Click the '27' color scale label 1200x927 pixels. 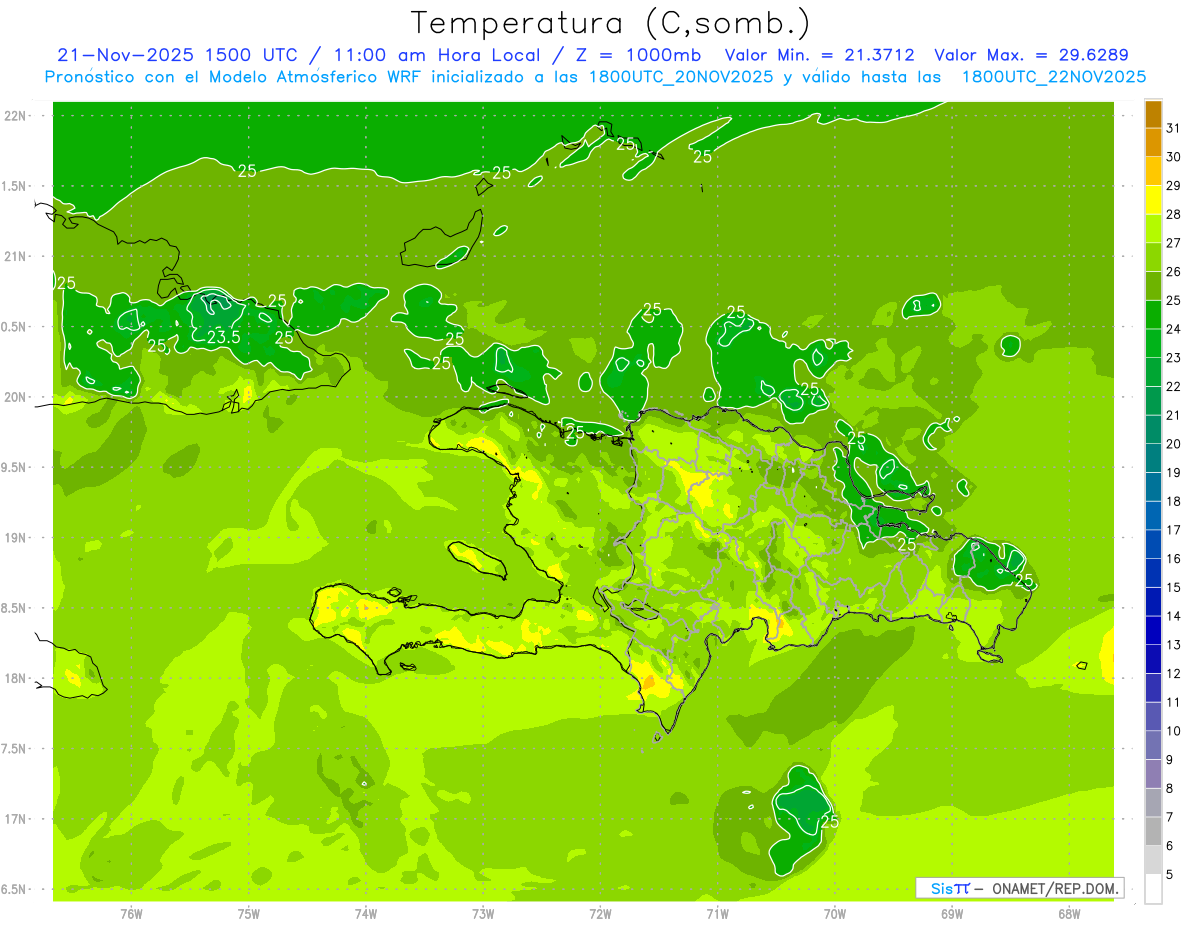click(1173, 243)
